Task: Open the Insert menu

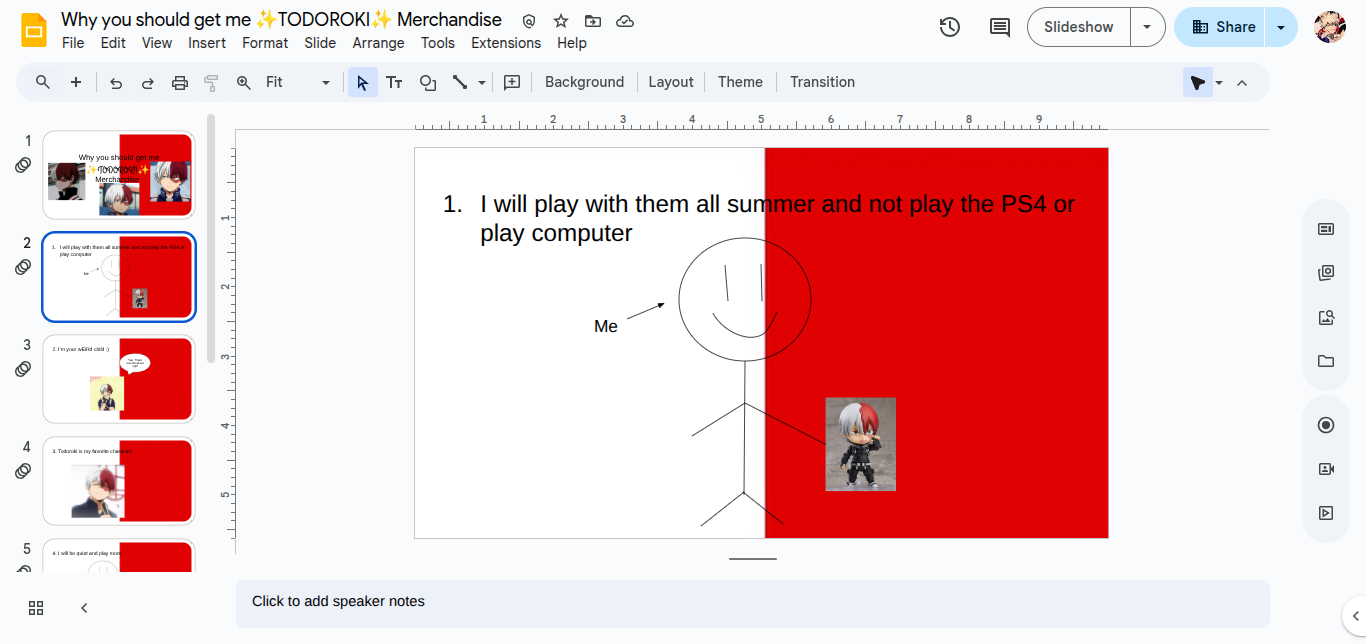Action: coord(207,43)
